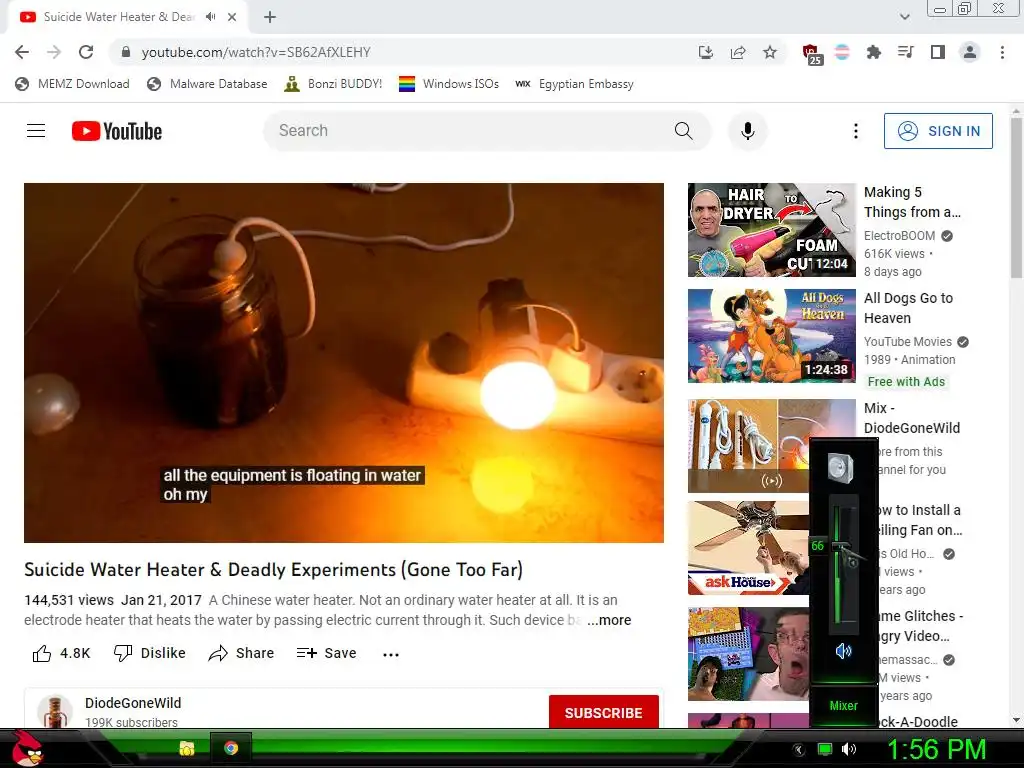
Task: Click the 1:56 PM taskbar clock
Action: click(x=936, y=749)
